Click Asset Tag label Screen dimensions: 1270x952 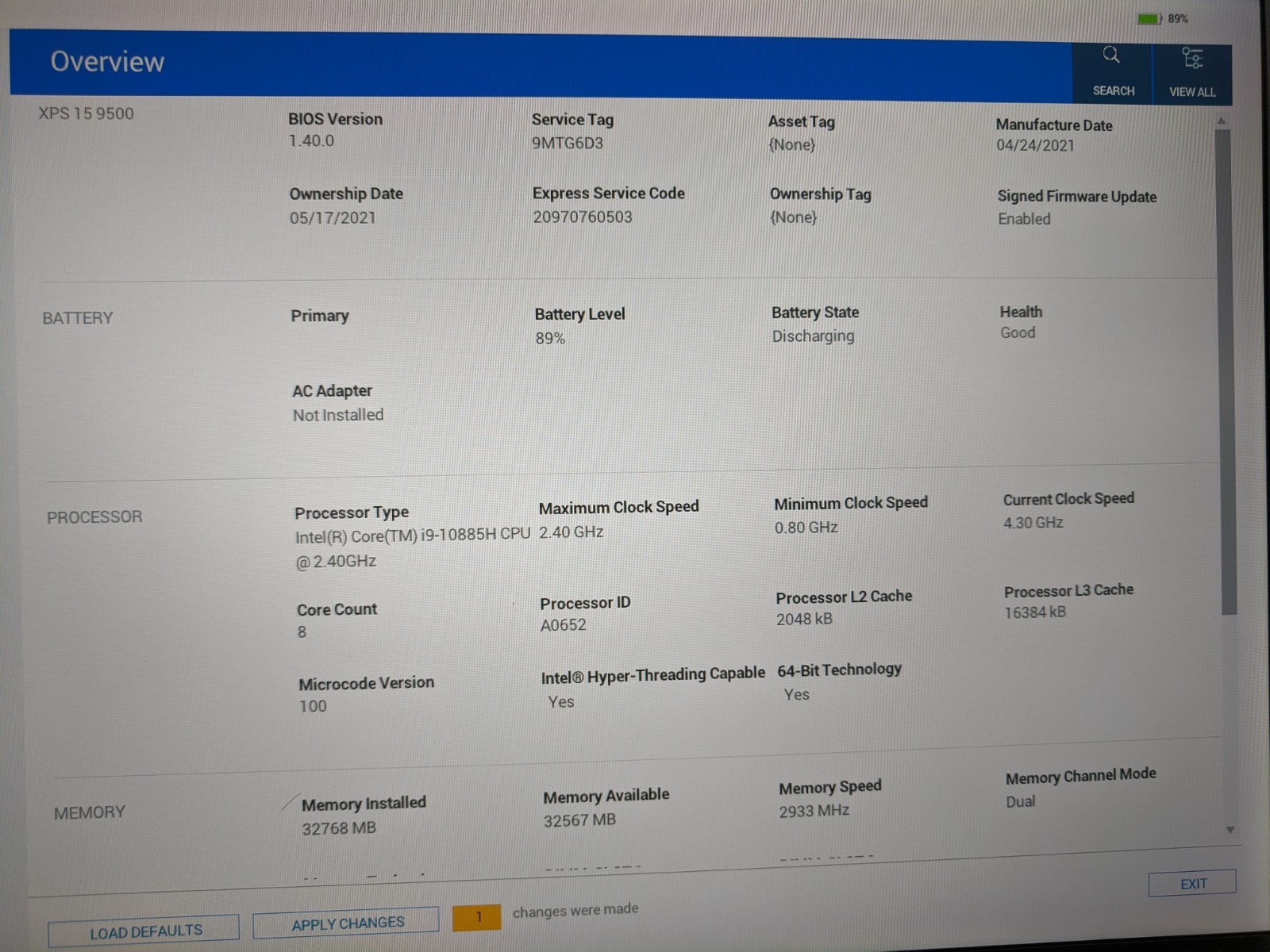coord(801,121)
